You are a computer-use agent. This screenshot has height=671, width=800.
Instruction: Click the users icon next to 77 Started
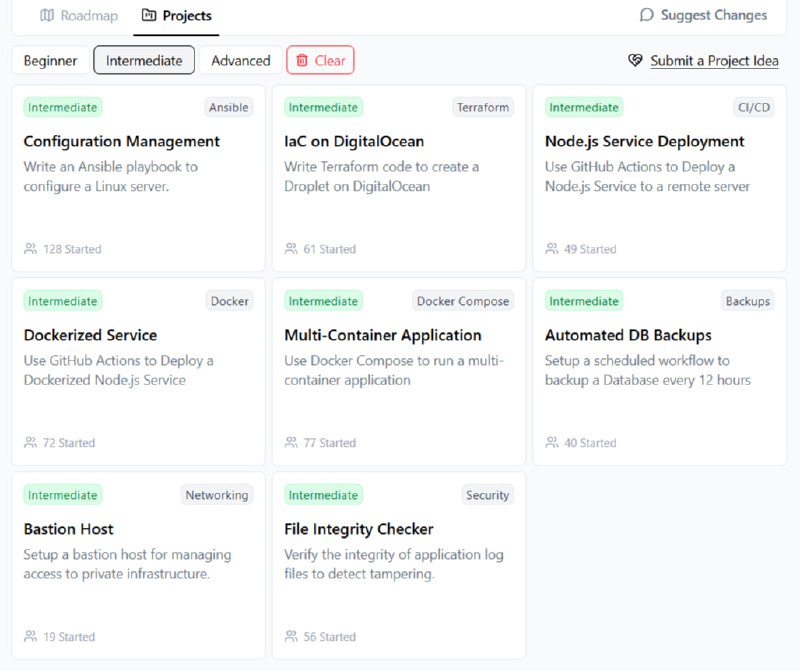click(x=291, y=442)
